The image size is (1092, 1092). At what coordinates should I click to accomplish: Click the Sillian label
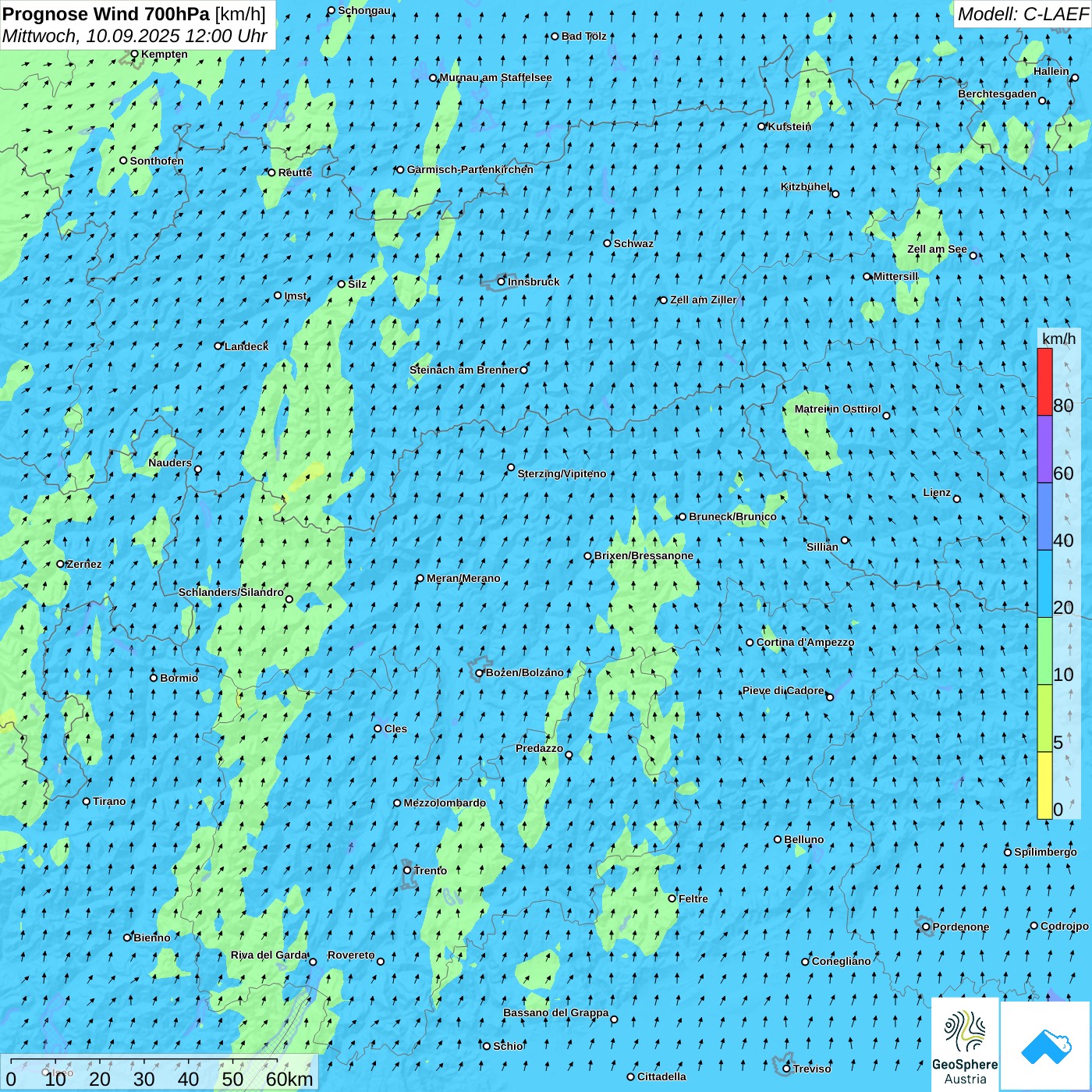(822, 547)
